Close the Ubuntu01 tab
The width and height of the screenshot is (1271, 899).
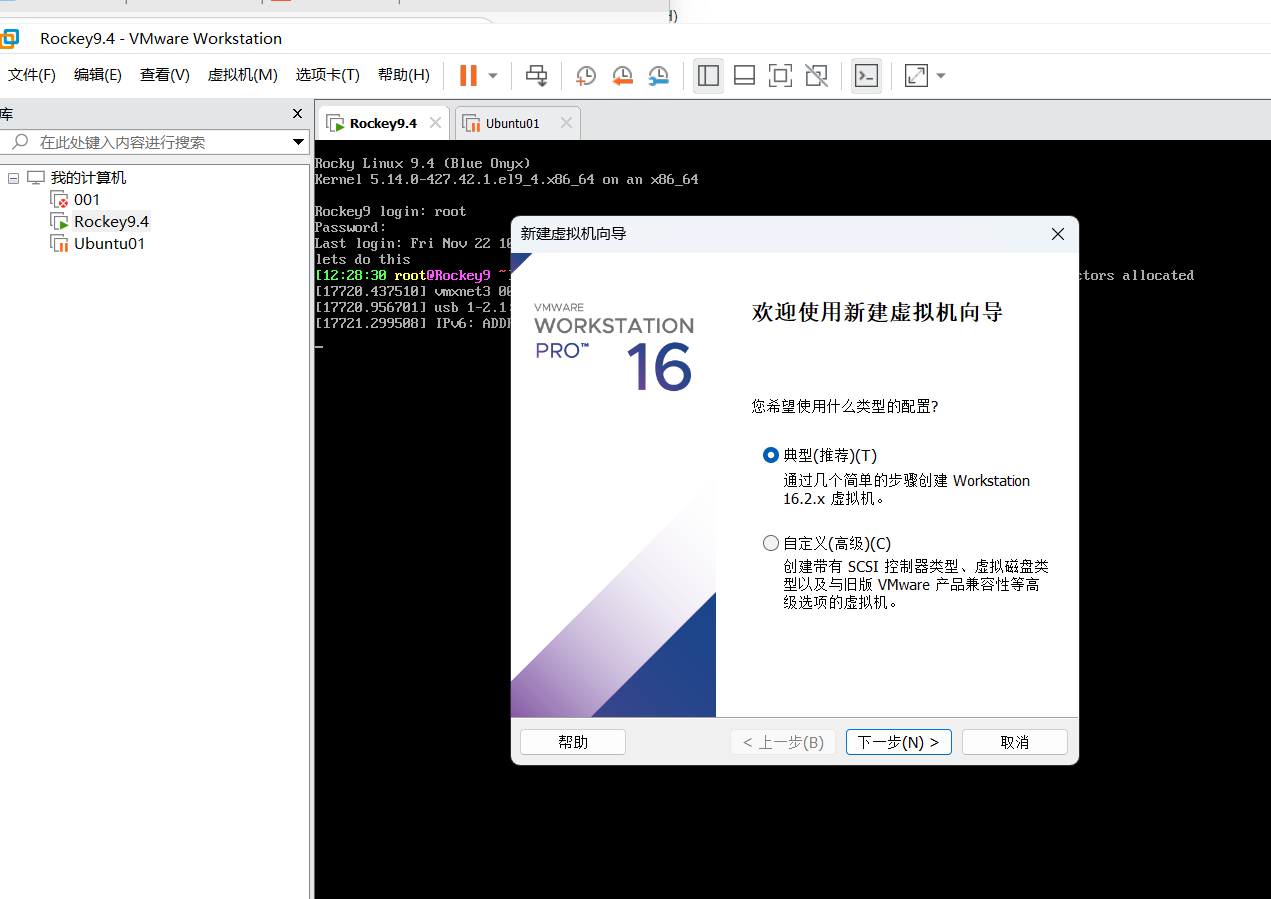pos(566,123)
